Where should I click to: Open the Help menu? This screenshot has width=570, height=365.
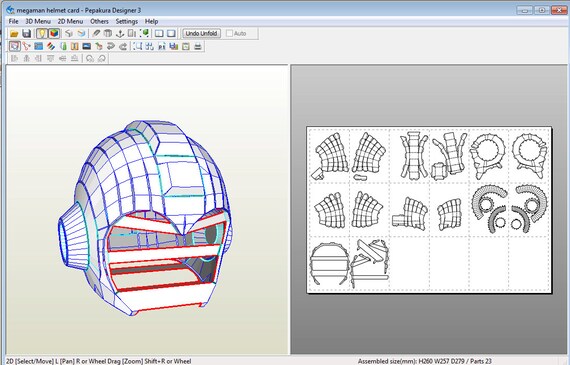point(151,21)
